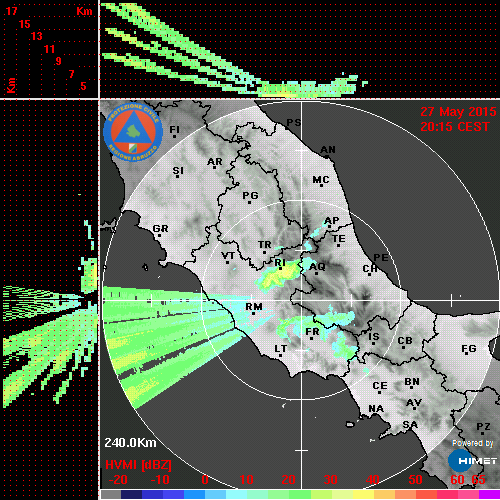Screen dimensions: 500x500
Task: Click the '50' dBZ scale value
Action: point(415,480)
